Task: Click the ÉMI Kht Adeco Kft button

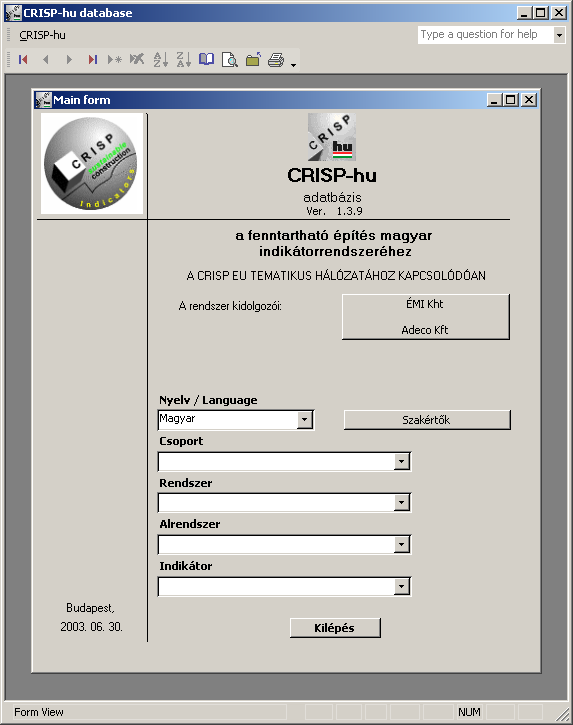Action: [x=425, y=317]
